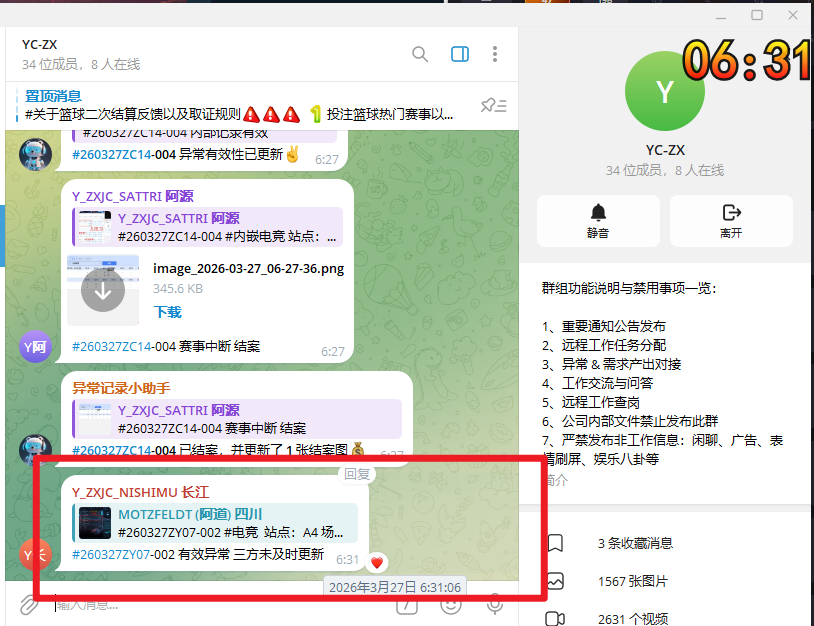Click the heart reaction on 6:31 message
Screen dimensions: 814x626
tap(377, 562)
